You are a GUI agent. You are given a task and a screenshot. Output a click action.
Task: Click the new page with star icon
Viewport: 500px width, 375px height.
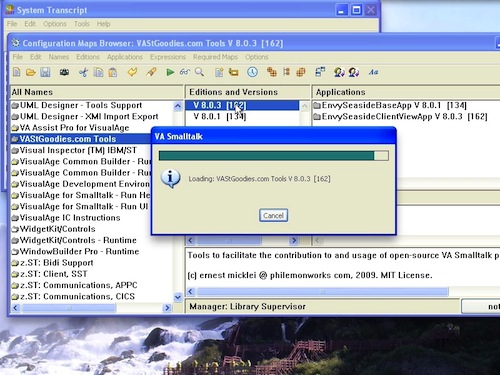point(219,72)
